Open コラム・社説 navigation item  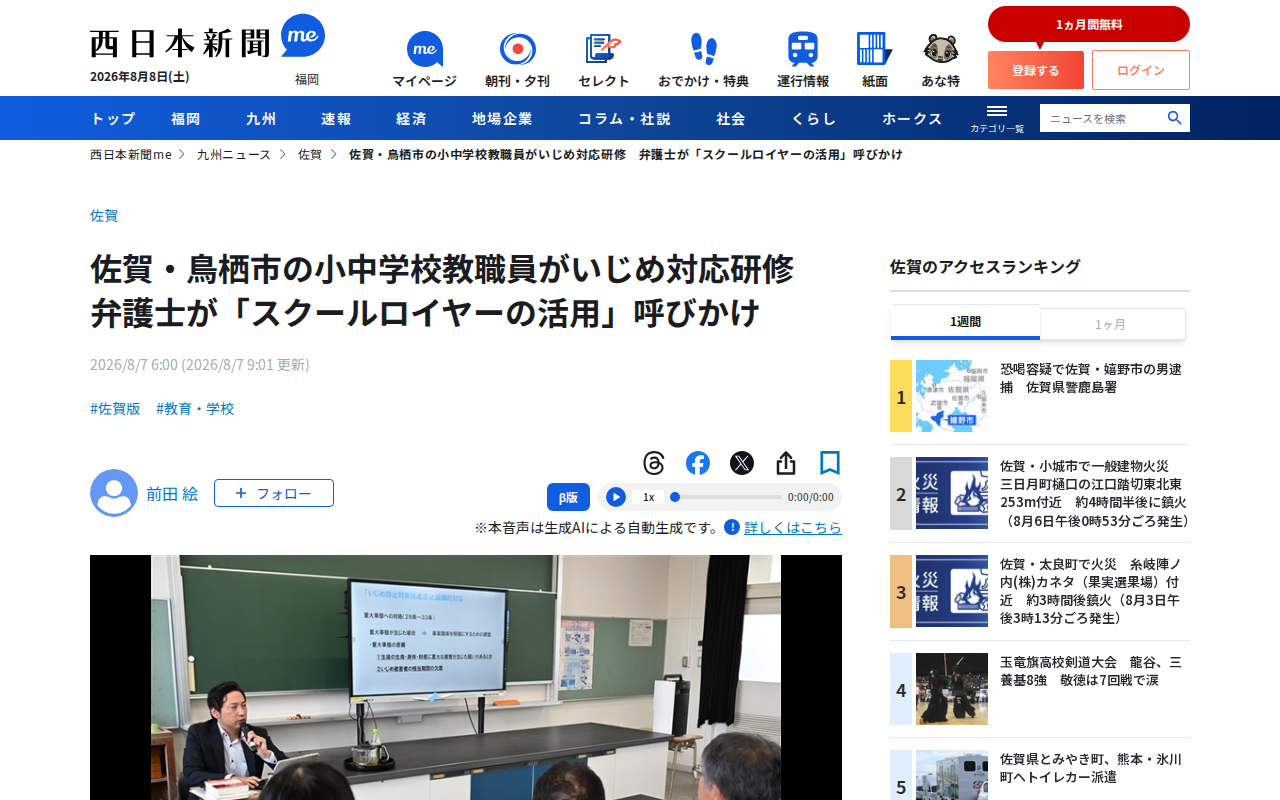(624, 118)
